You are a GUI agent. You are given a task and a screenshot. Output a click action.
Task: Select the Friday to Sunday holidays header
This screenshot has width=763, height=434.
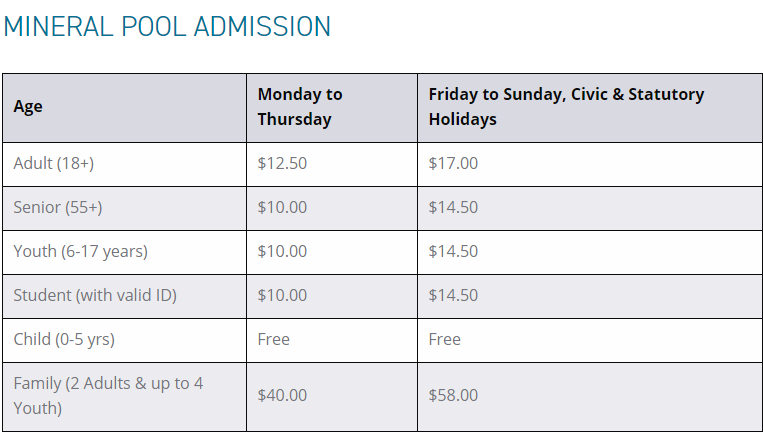tap(566, 107)
